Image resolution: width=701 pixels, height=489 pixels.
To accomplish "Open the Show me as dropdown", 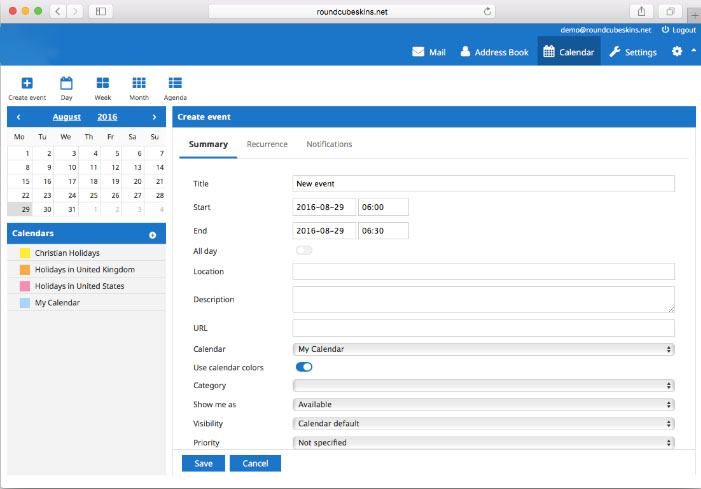I will point(483,404).
